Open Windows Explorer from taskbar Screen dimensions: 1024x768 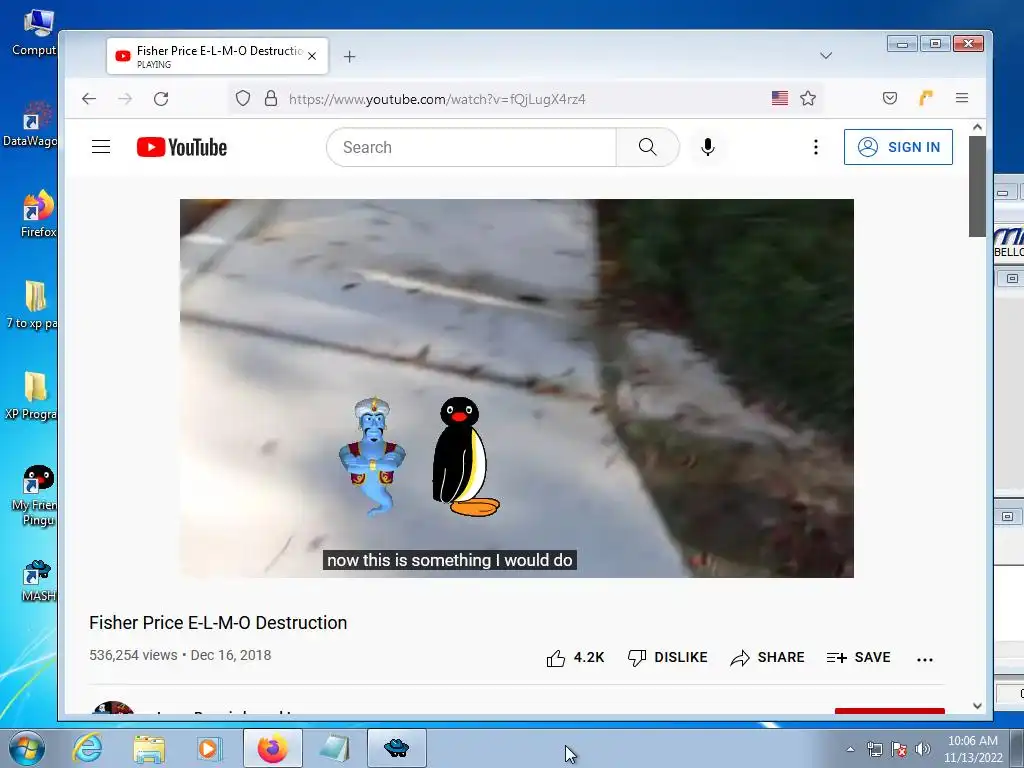149,748
